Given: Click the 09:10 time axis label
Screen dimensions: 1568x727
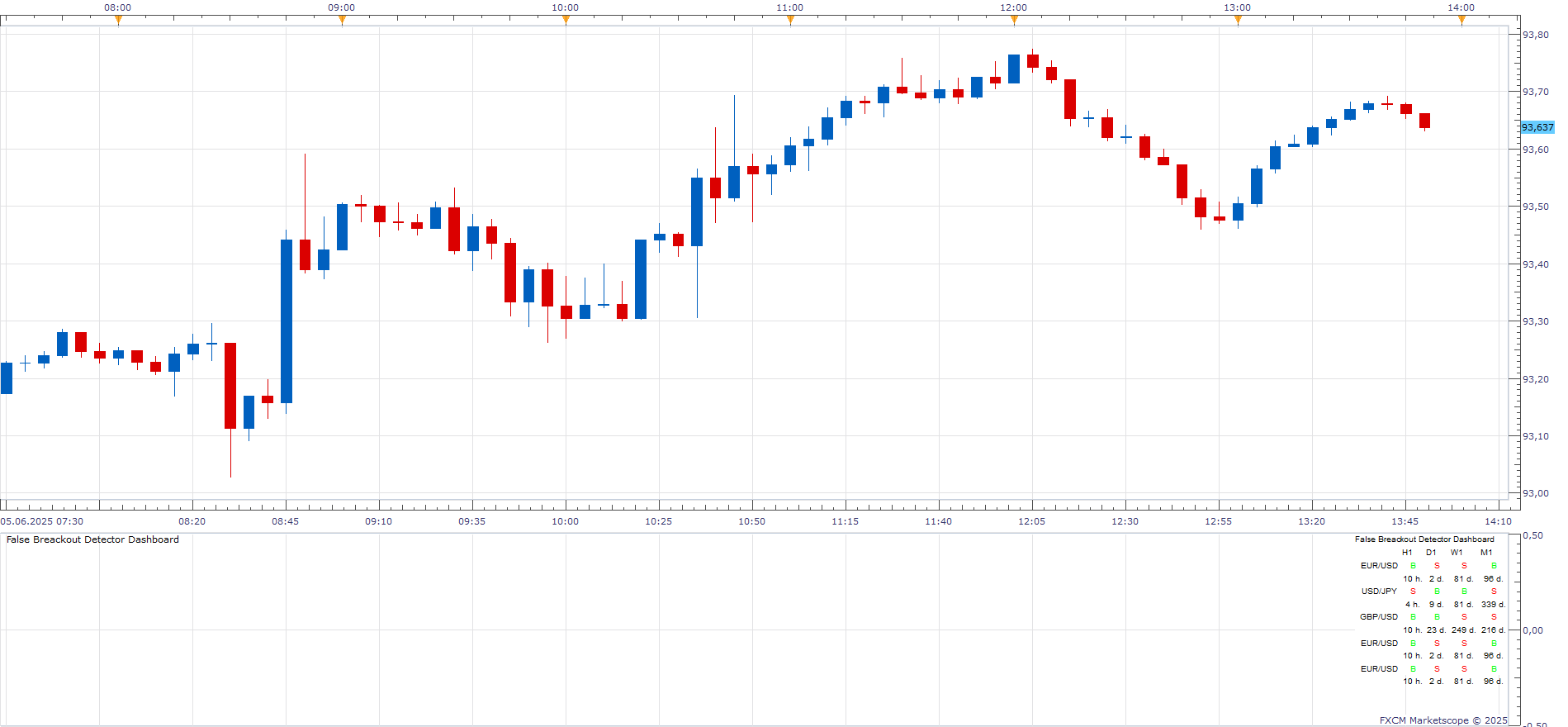Looking at the screenshot, I should click(379, 521).
